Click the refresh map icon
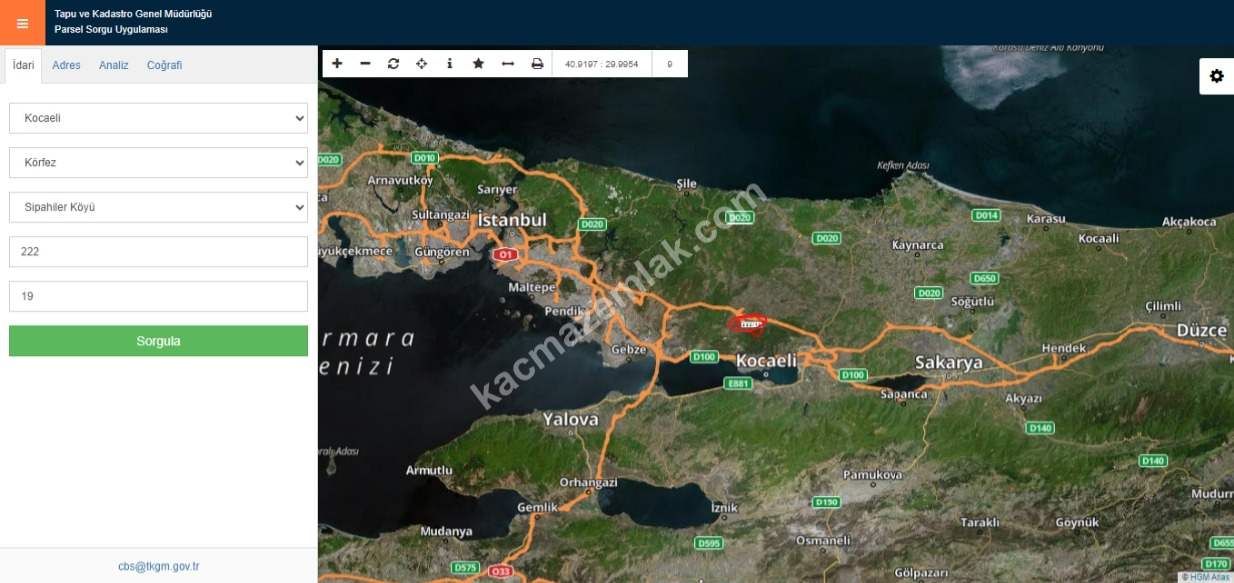 393,64
